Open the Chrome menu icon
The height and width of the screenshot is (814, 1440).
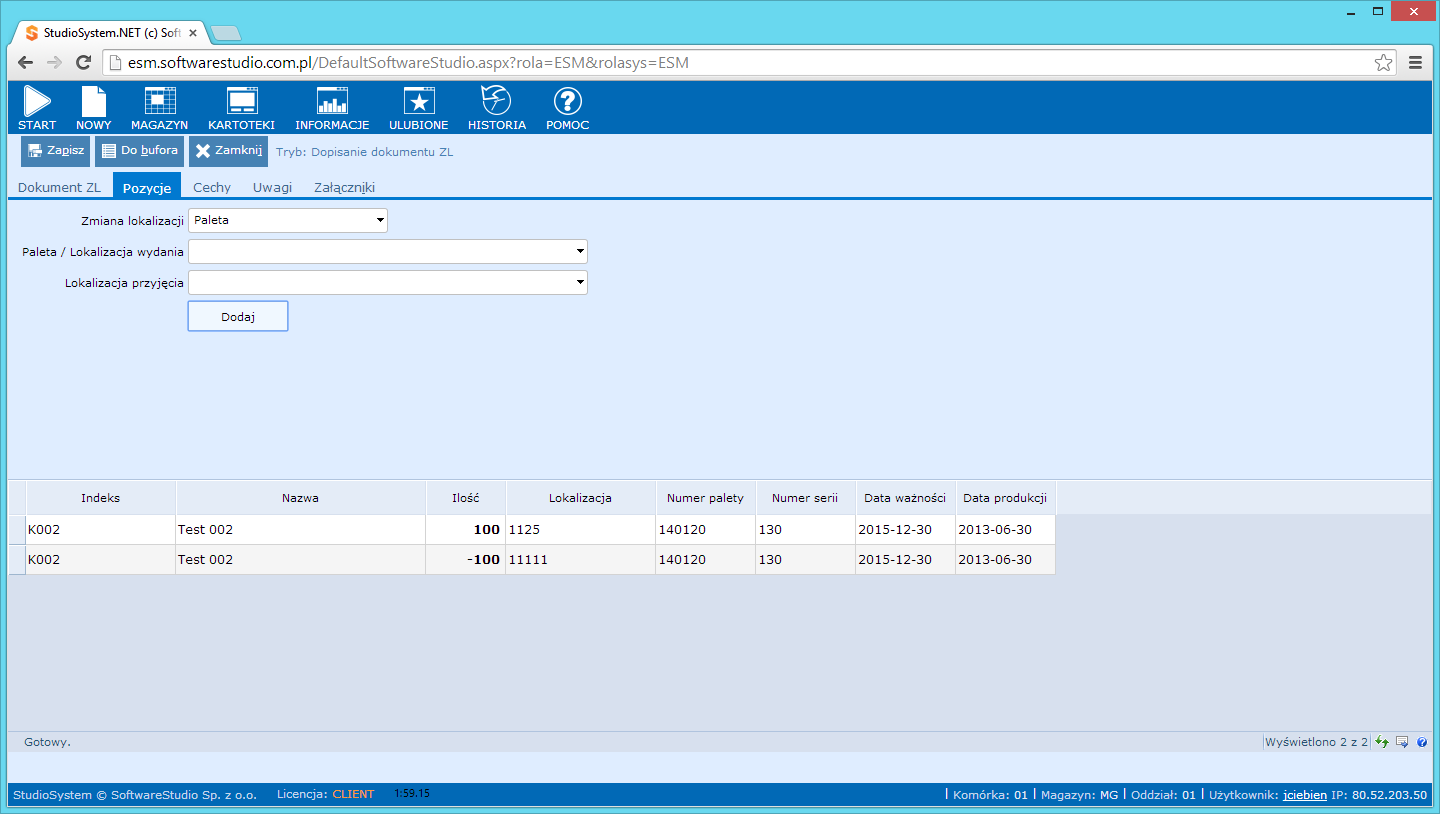click(1415, 63)
